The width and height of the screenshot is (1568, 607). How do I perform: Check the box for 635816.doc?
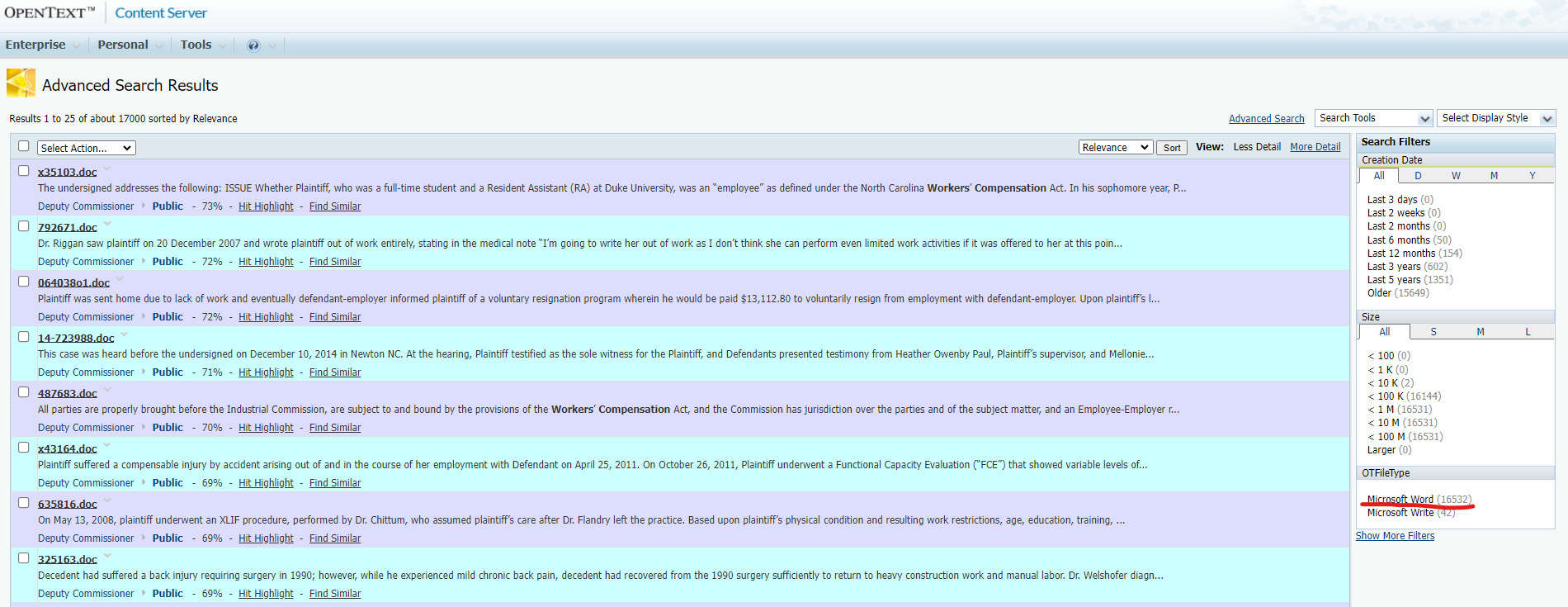point(24,503)
